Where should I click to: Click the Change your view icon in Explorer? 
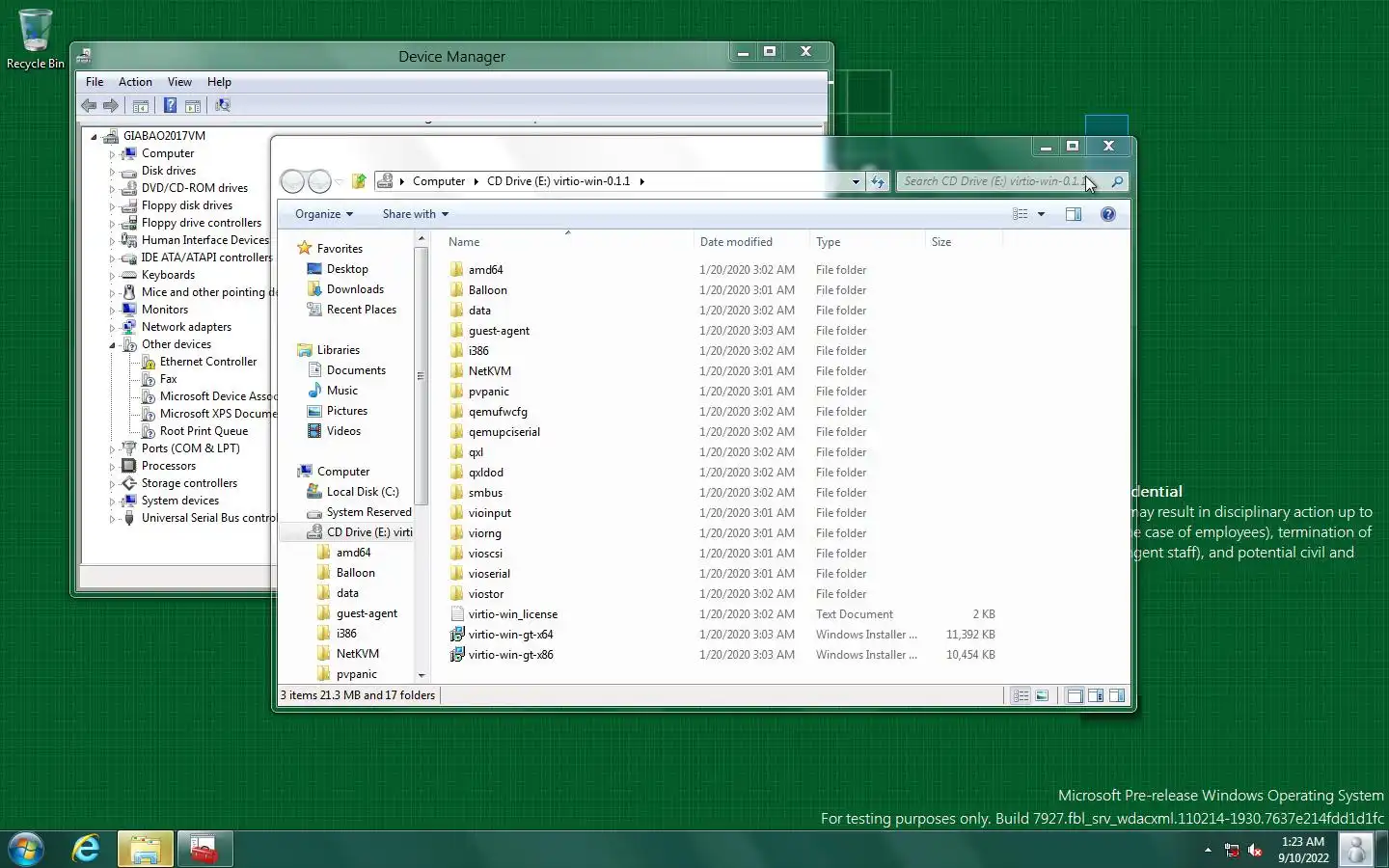pyautogui.click(x=1021, y=214)
